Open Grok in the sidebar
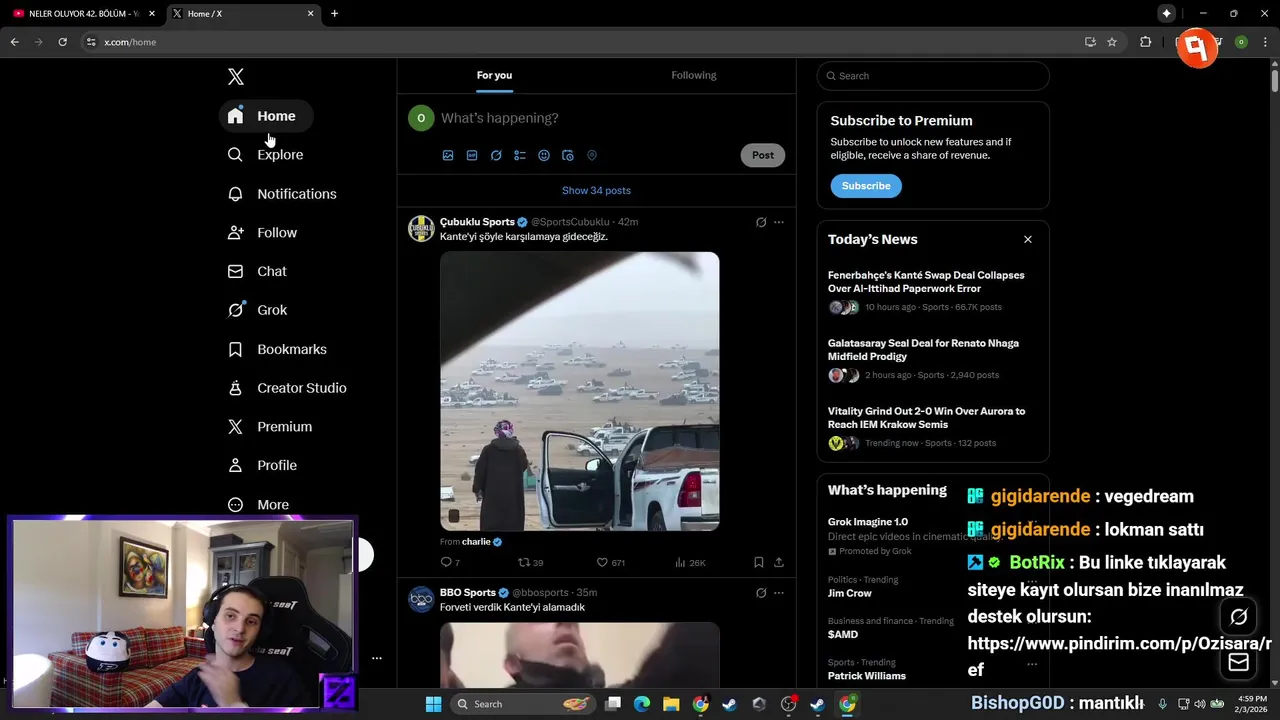This screenshot has width=1280, height=720. click(x=258, y=310)
